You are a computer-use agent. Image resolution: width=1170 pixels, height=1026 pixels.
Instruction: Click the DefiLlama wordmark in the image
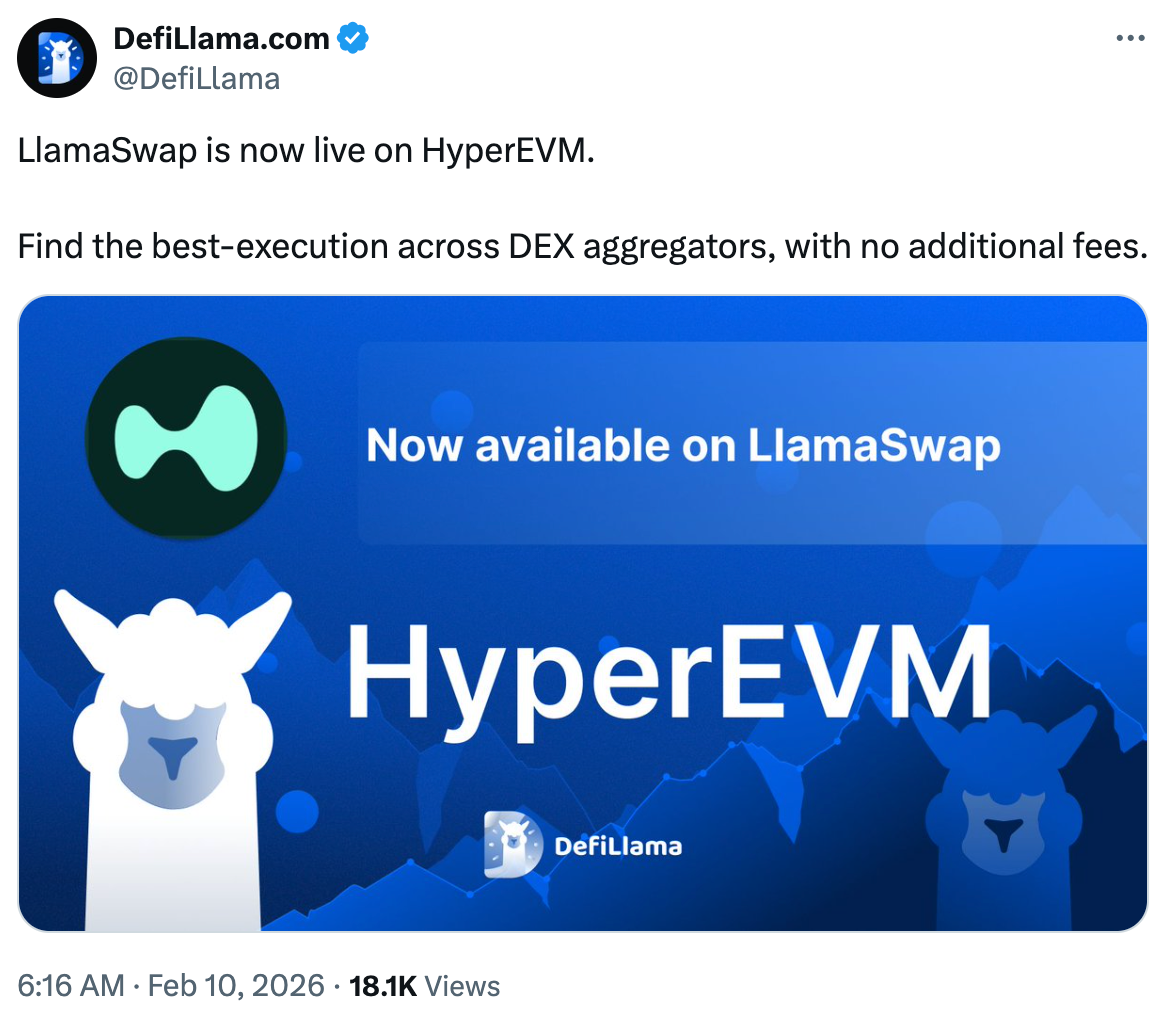pos(619,846)
